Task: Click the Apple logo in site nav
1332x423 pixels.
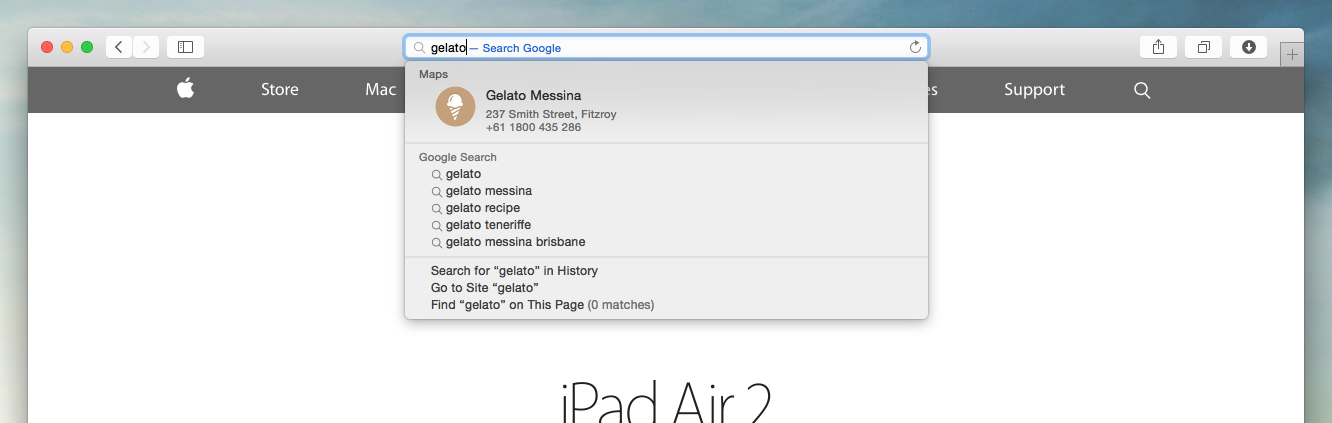Action: pyautogui.click(x=185, y=88)
